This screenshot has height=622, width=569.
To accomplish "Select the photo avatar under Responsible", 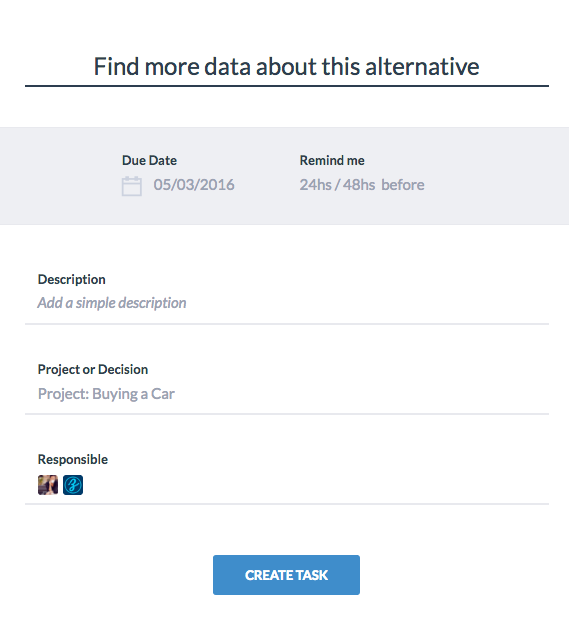I will [x=48, y=485].
